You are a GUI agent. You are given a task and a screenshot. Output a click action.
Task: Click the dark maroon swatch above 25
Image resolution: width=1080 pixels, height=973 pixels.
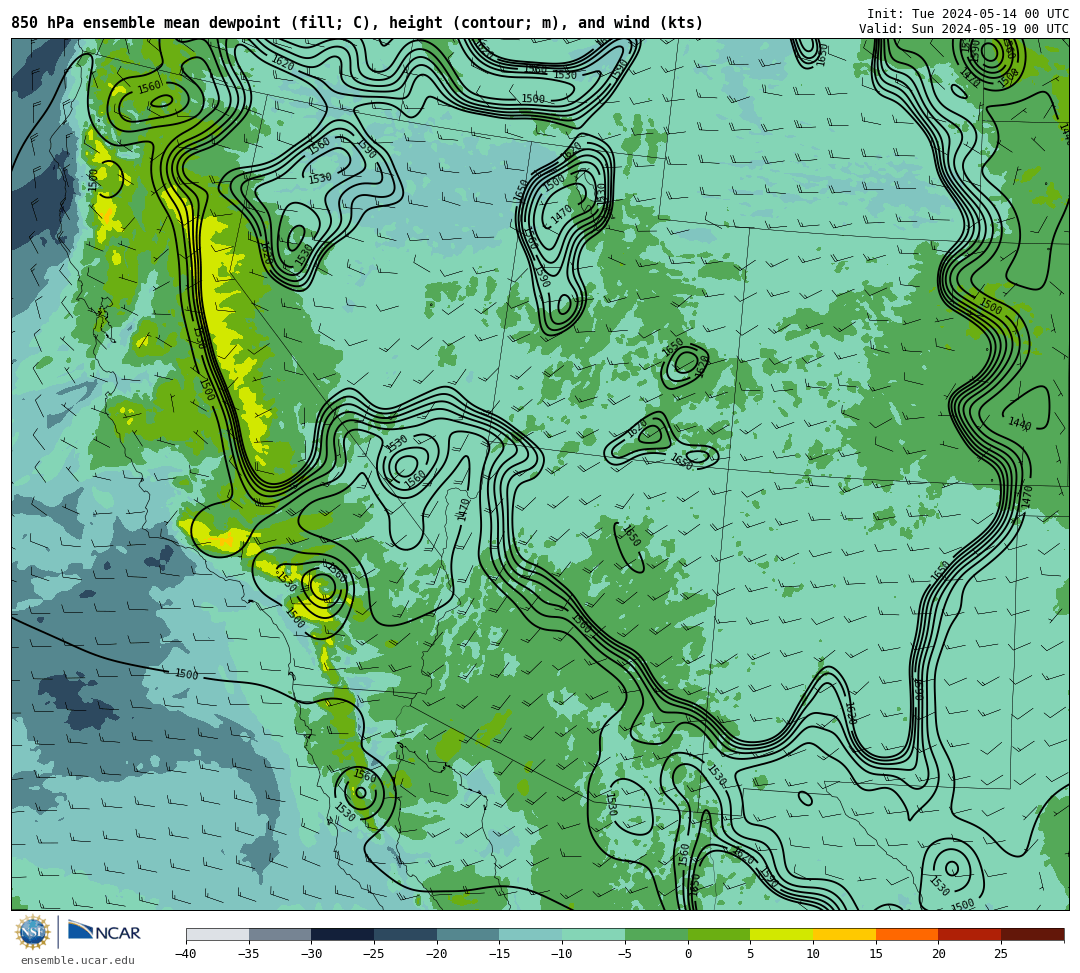[x=1032, y=934]
